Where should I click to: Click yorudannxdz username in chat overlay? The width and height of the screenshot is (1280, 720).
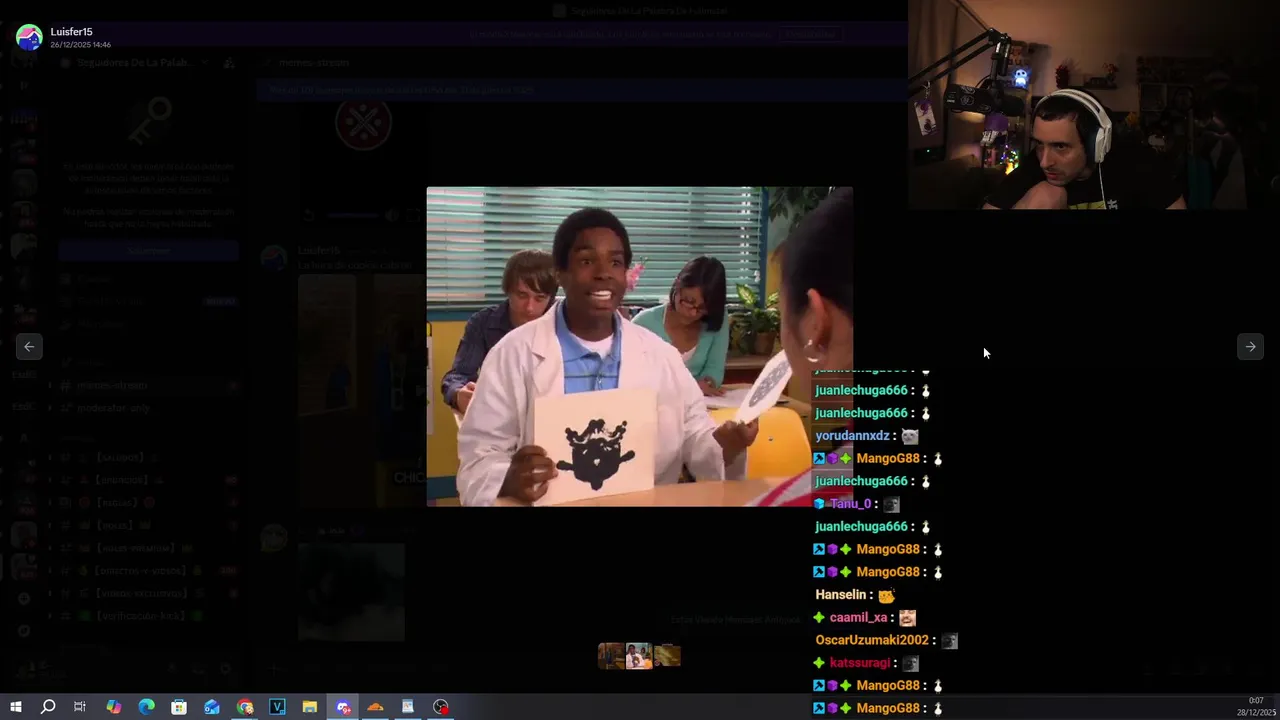[x=852, y=436]
